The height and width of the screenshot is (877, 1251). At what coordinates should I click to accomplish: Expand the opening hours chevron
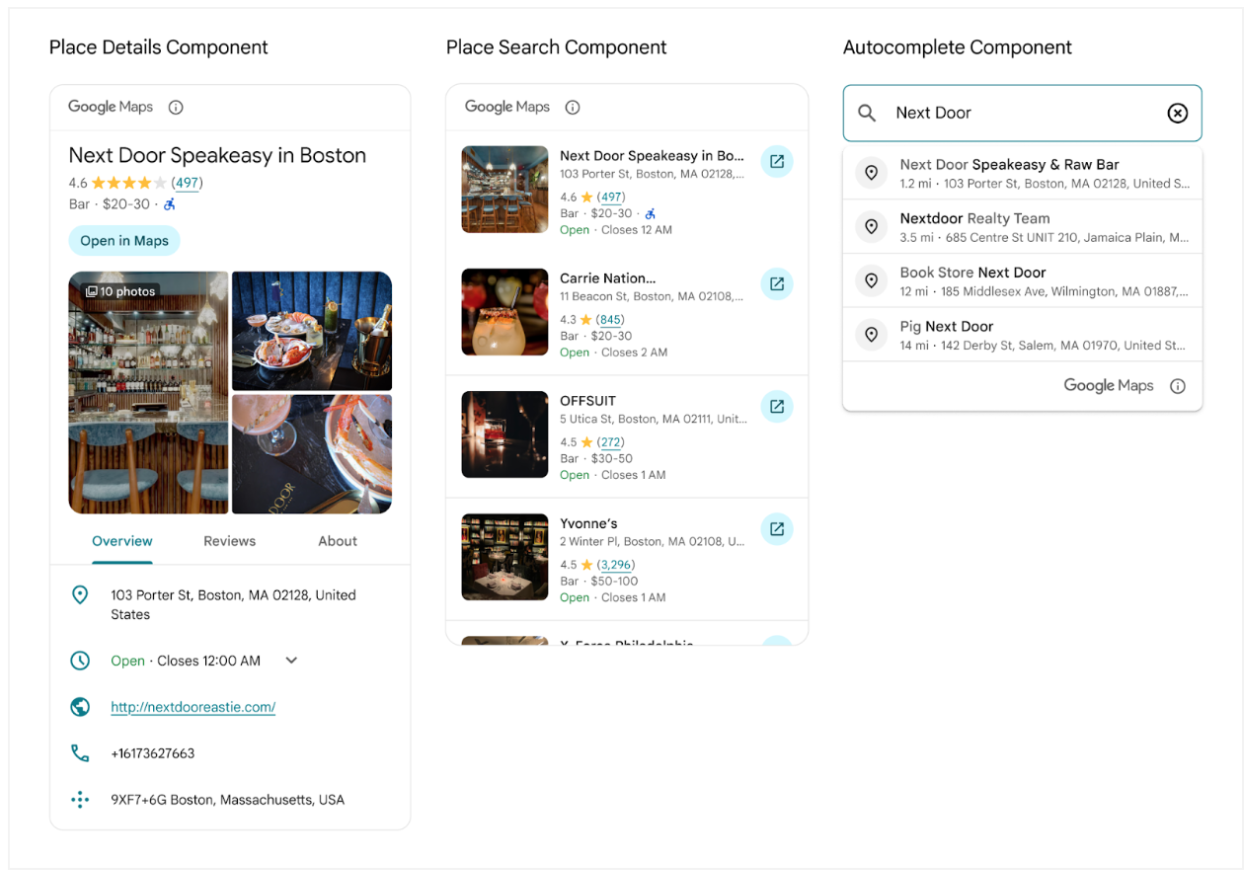[290, 660]
